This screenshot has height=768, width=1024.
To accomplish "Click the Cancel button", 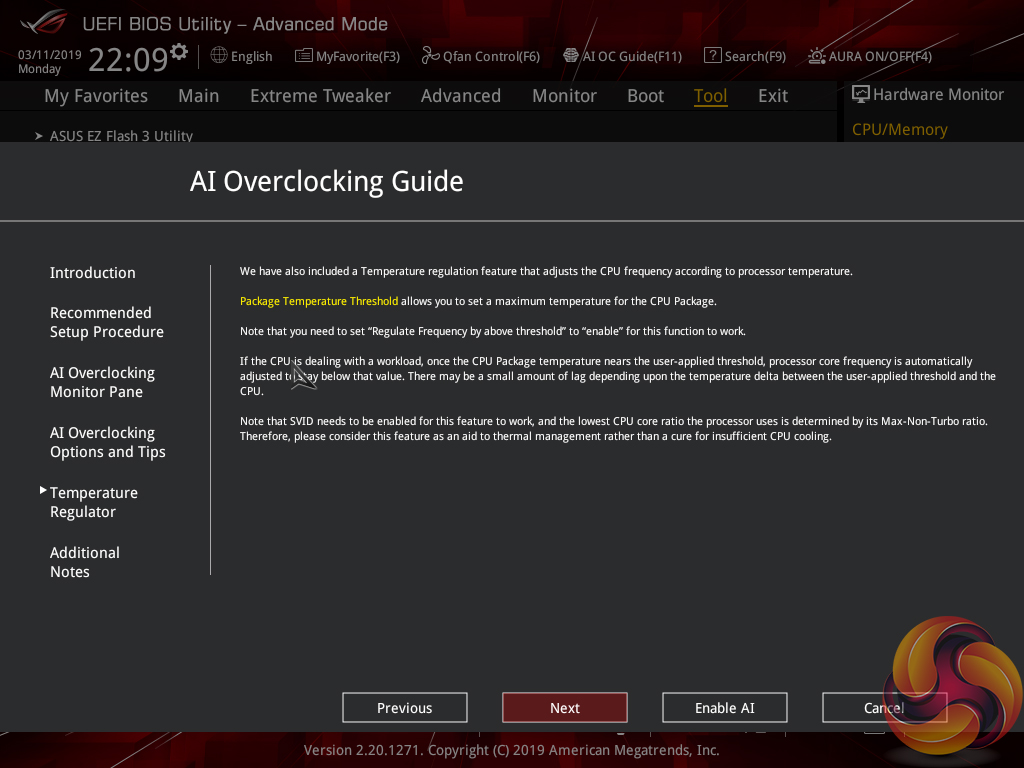I will pyautogui.click(x=884, y=707).
